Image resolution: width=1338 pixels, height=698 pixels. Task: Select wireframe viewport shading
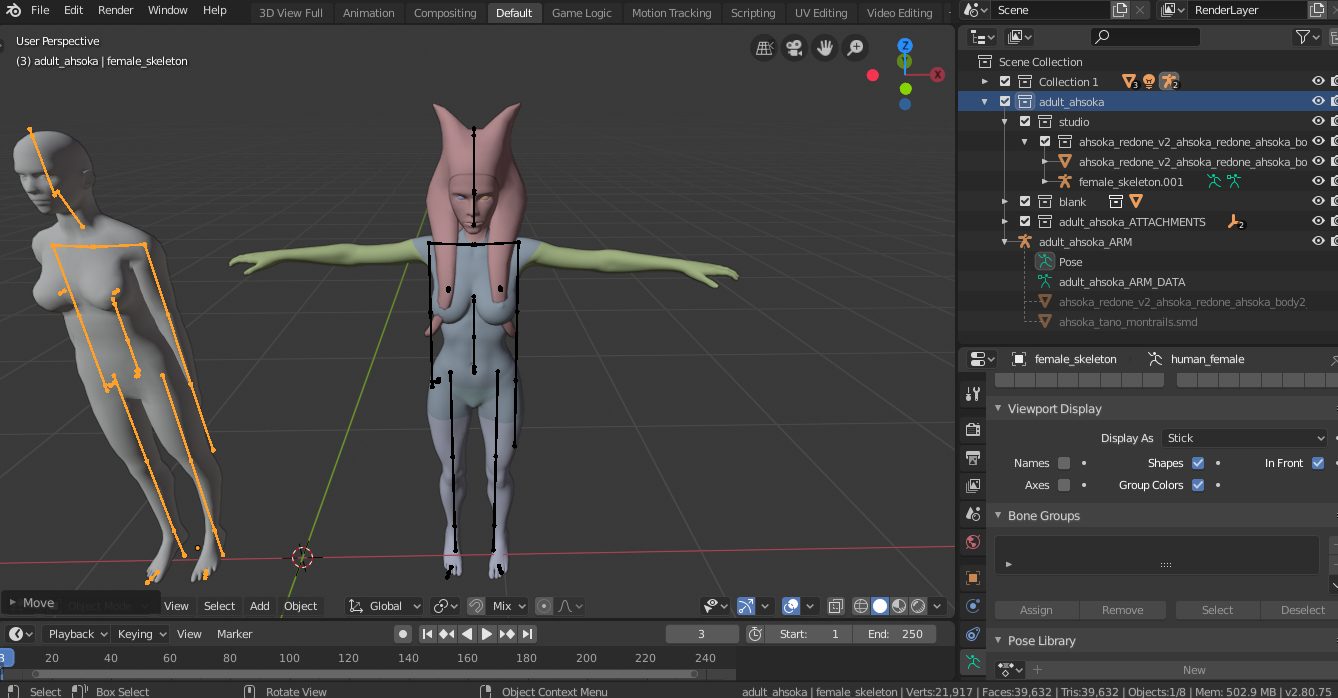coord(861,606)
